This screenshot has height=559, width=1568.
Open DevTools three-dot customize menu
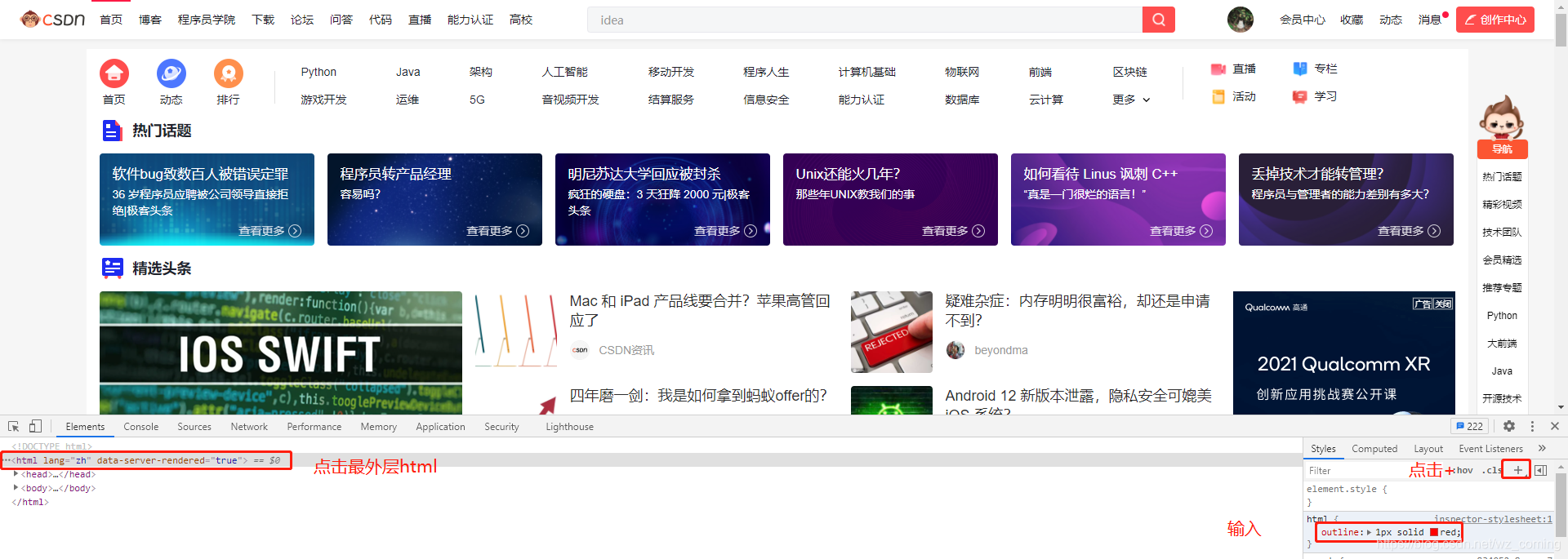point(1532,426)
